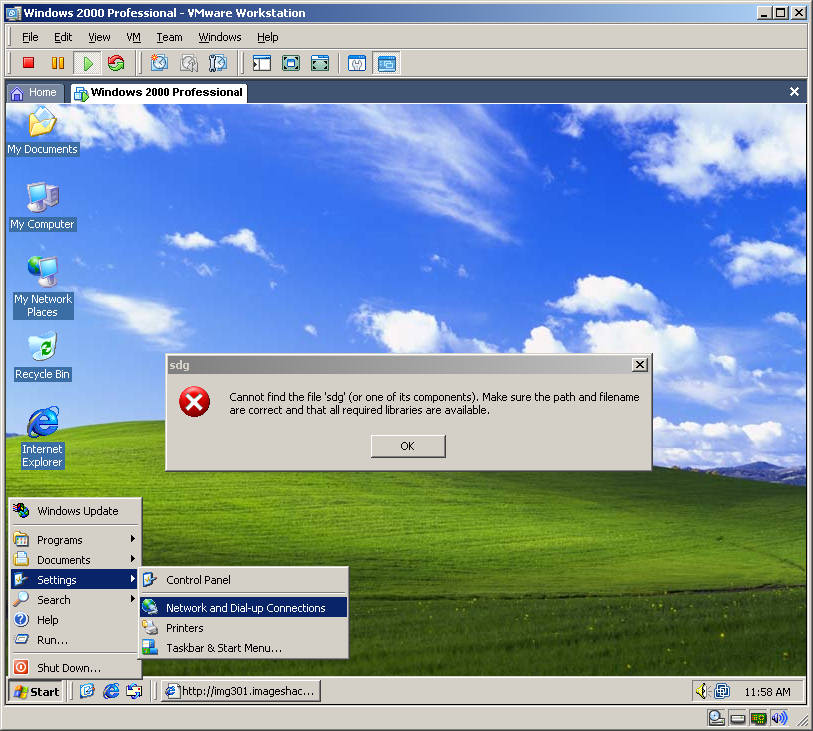Viewport: 813px width, 731px height.
Task: Click the VMware status bar sound icon
Action: pos(779,718)
